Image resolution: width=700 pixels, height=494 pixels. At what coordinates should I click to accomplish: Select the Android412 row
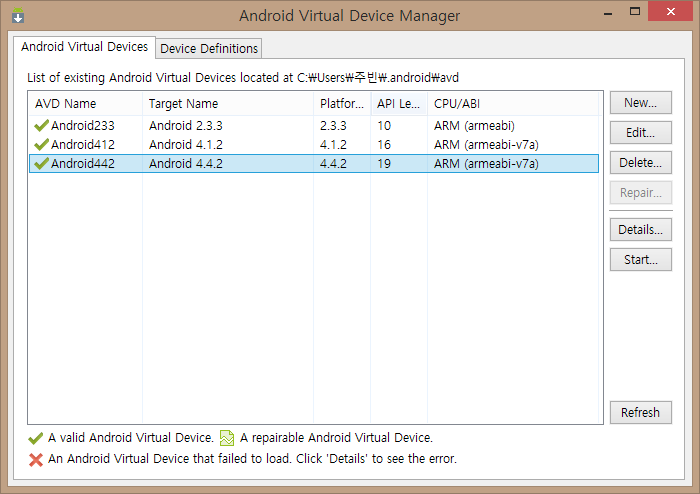[314, 145]
